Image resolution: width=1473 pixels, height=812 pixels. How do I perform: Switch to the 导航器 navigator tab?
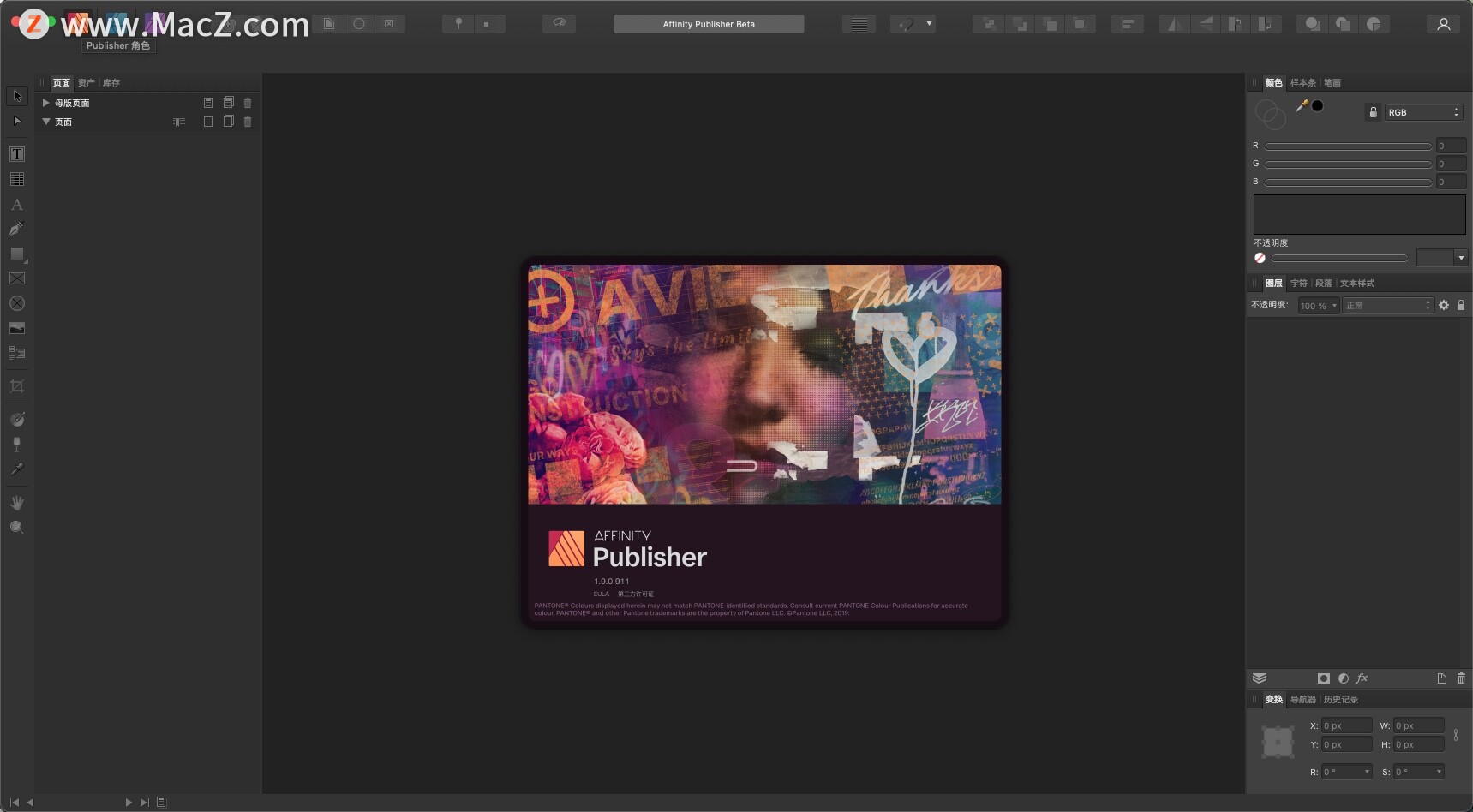1302,700
